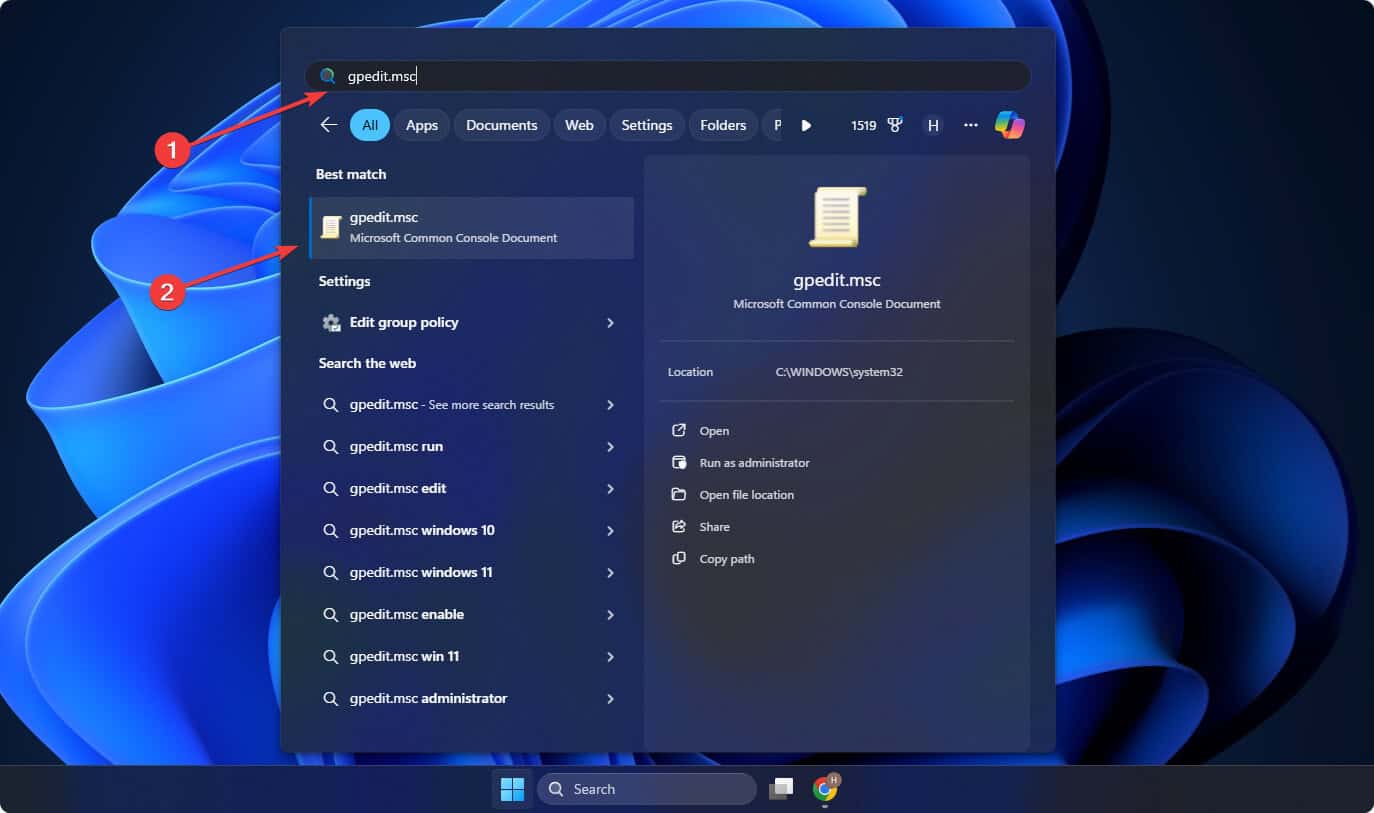Image resolution: width=1374 pixels, height=813 pixels.
Task: Open the three-dot more options menu
Action: click(x=970, y=125)
